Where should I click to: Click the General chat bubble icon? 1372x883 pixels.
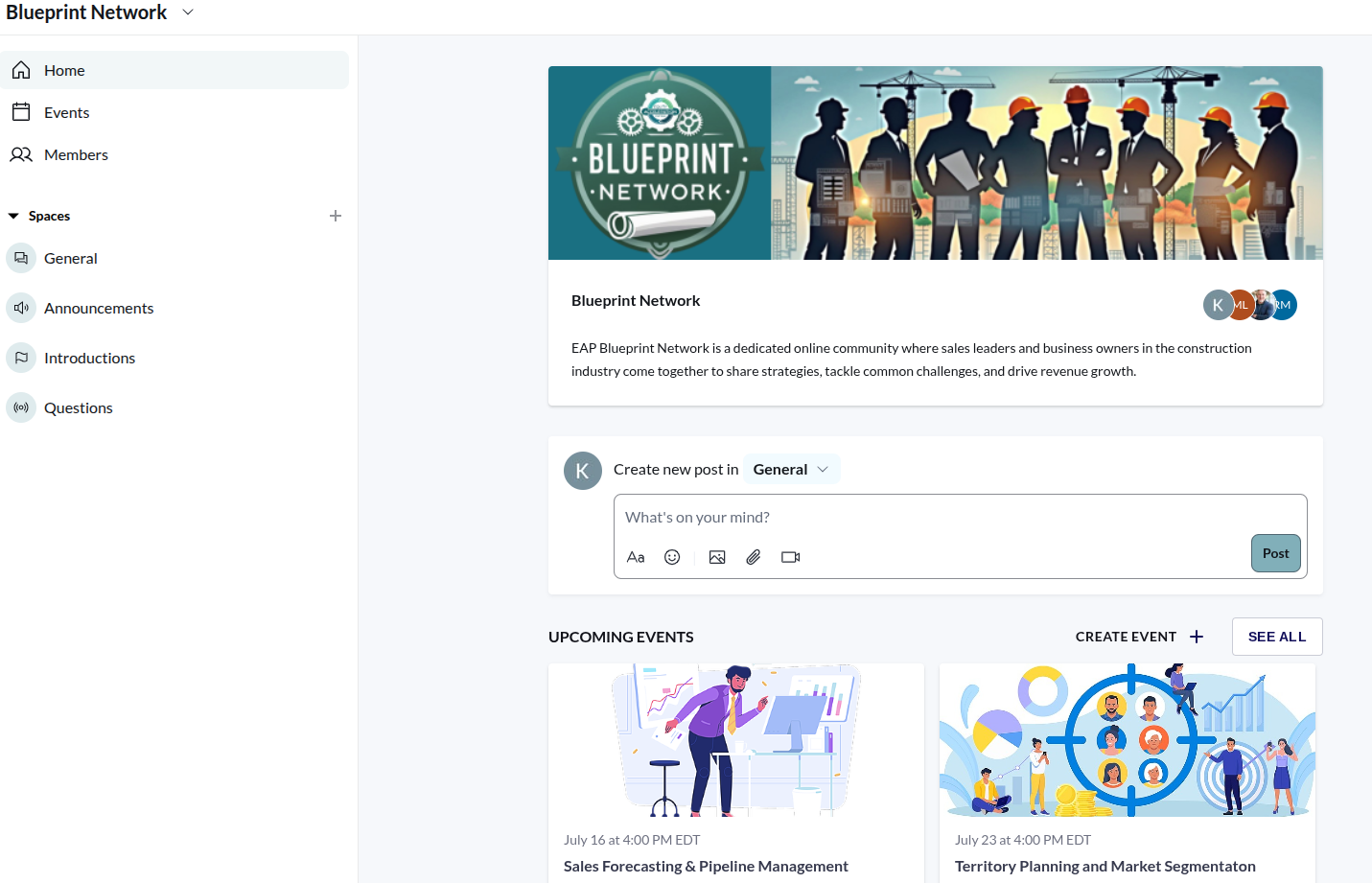pyautogui.click(x=21, y=258)
